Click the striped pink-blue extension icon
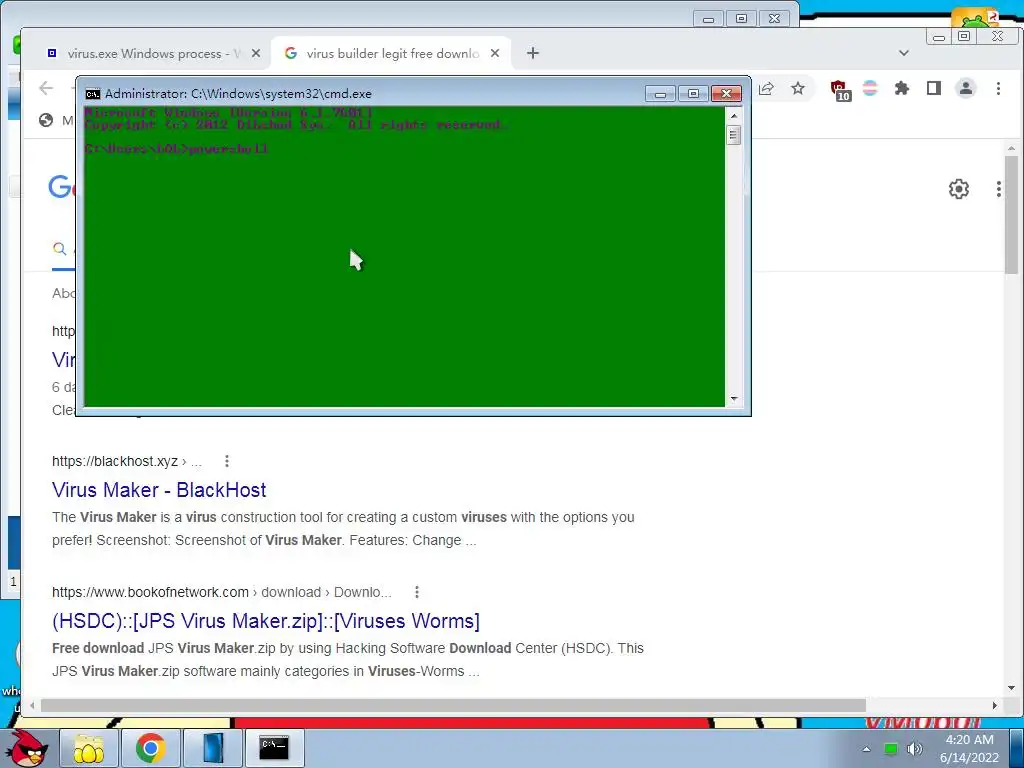Viewport: 1024px width, 768px height. [870, 88]
